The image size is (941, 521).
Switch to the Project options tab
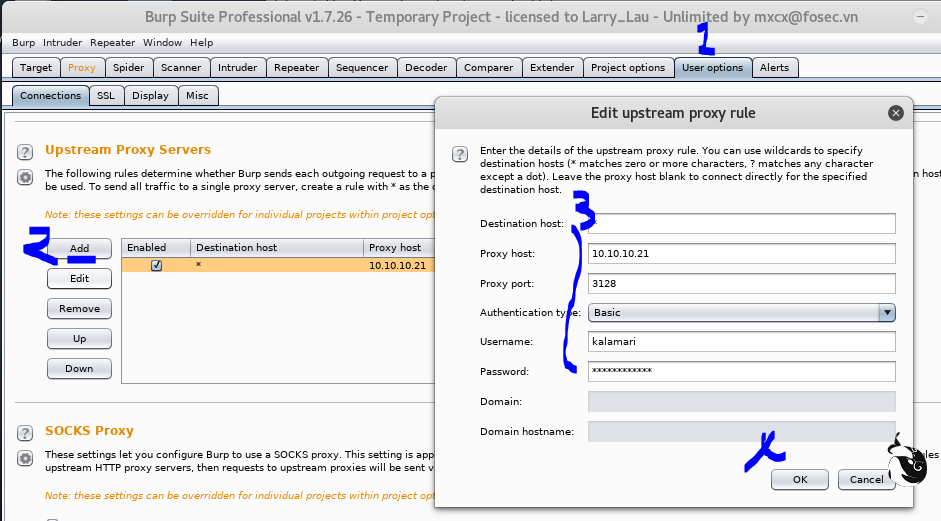point(627,68)
